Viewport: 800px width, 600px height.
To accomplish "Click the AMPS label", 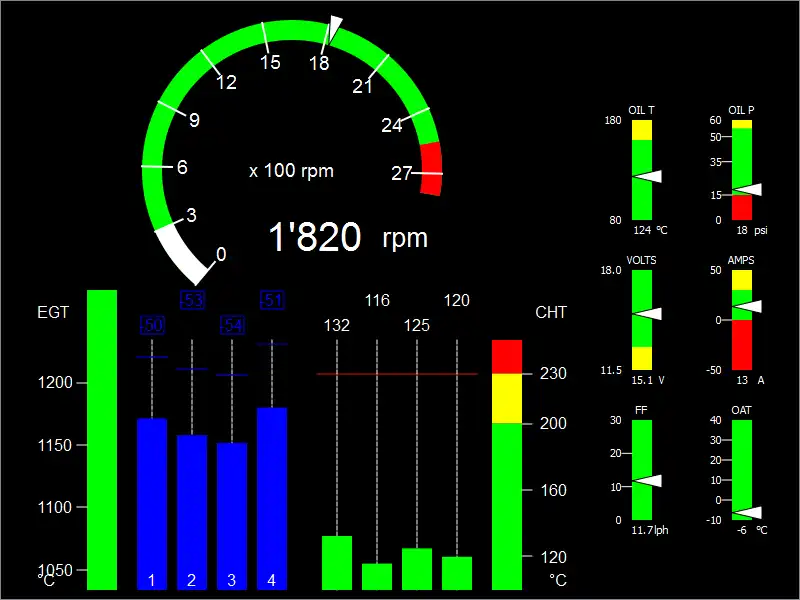I will pyautogui.click(x=741, y=260).
